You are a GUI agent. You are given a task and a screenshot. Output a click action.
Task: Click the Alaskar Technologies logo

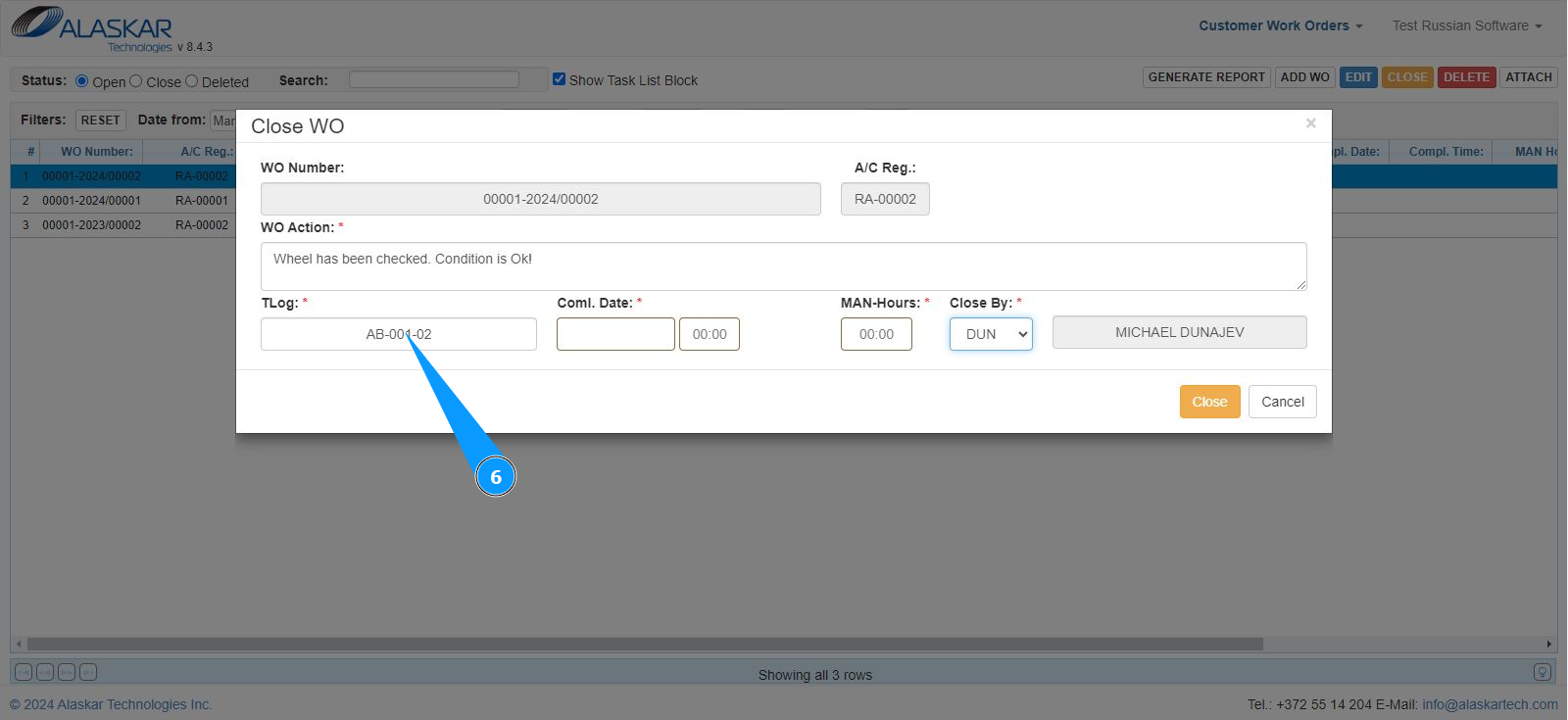93,27
